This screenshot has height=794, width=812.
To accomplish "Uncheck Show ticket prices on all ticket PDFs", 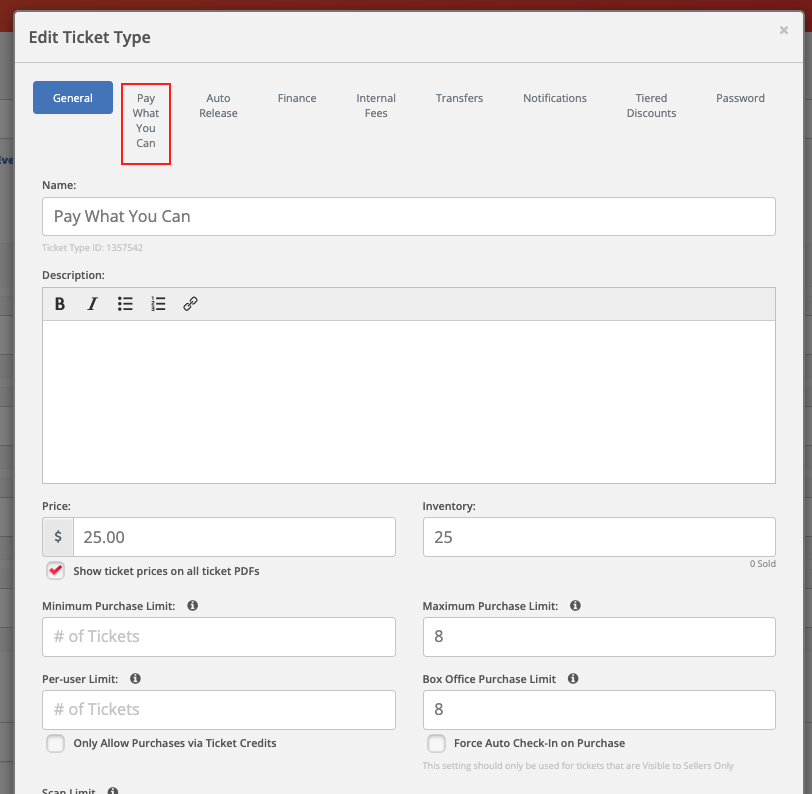I will 56,571.
